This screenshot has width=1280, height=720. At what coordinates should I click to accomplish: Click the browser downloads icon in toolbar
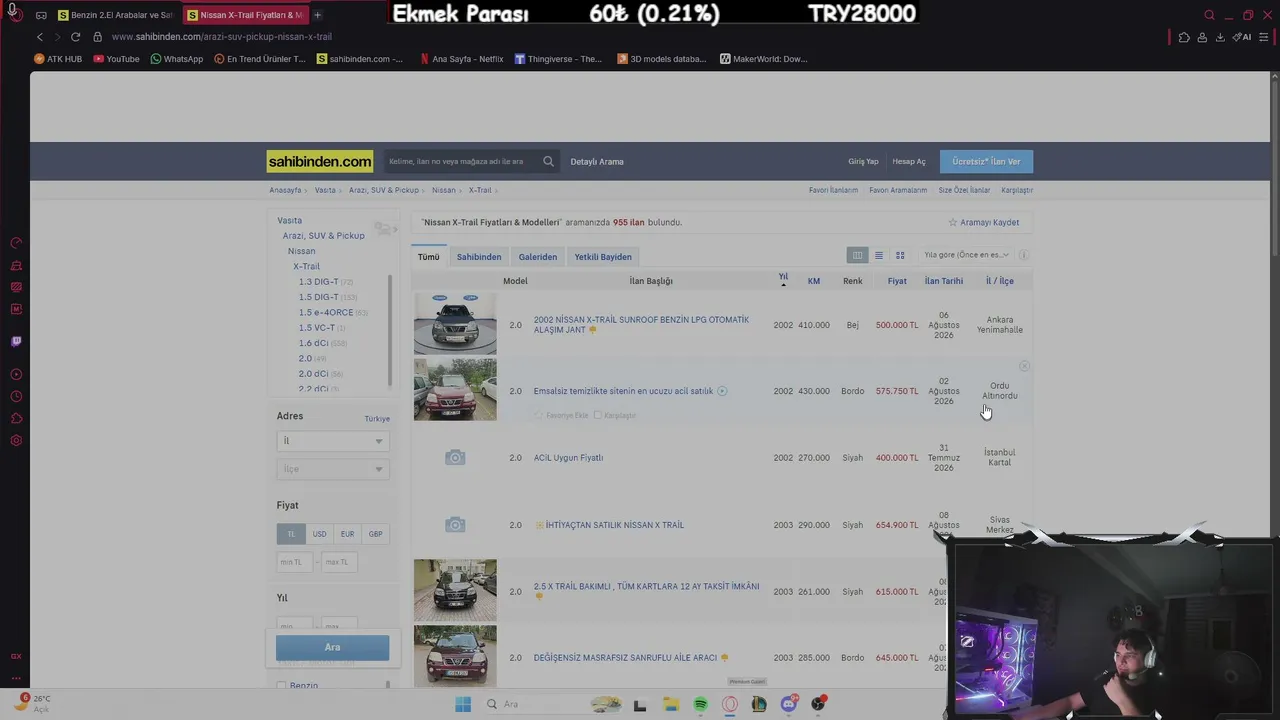pyautogui.click(x=1220, y=37)
